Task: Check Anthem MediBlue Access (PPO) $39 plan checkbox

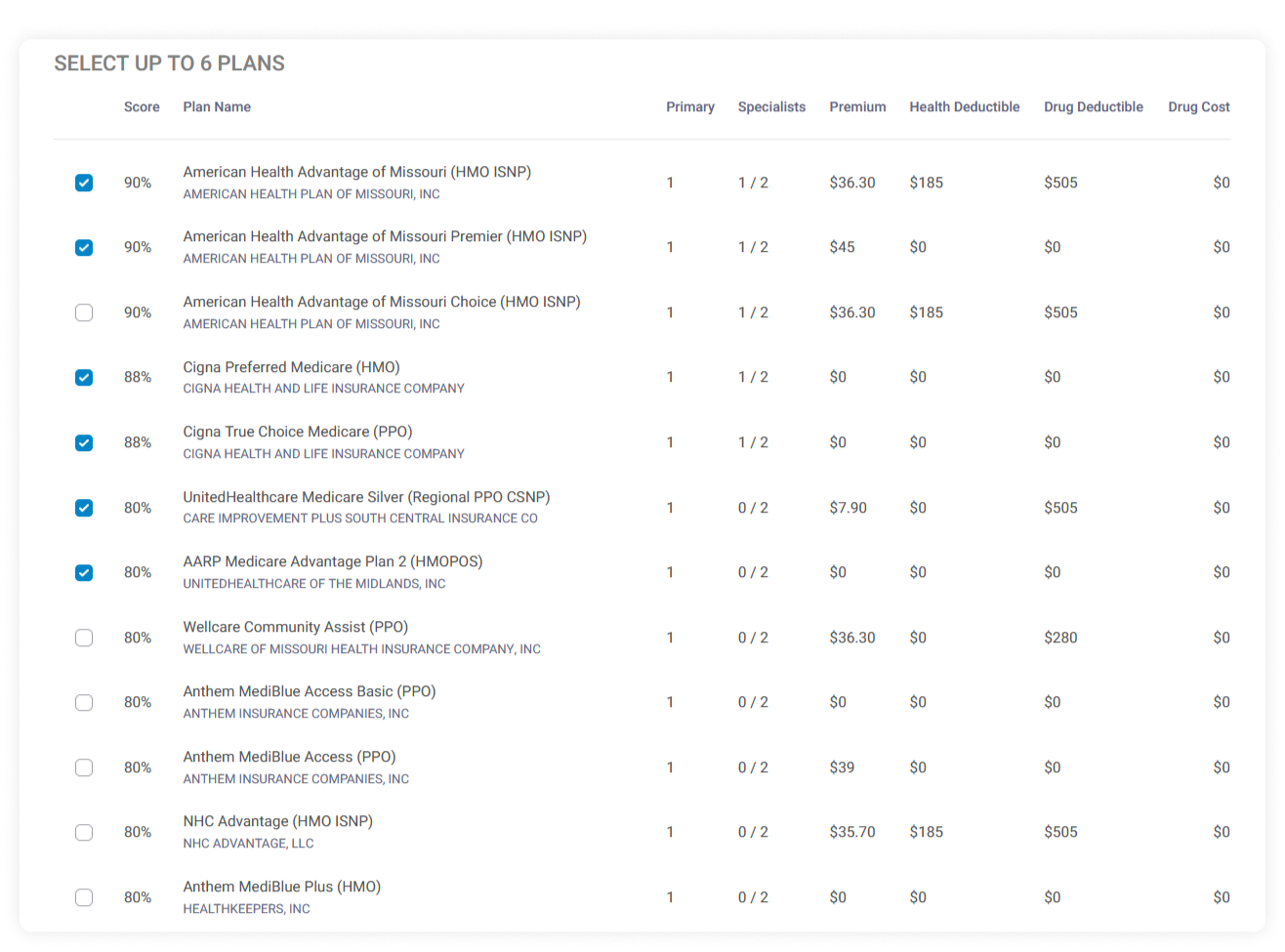Action: pyautogui.click(x=84, y=767)
